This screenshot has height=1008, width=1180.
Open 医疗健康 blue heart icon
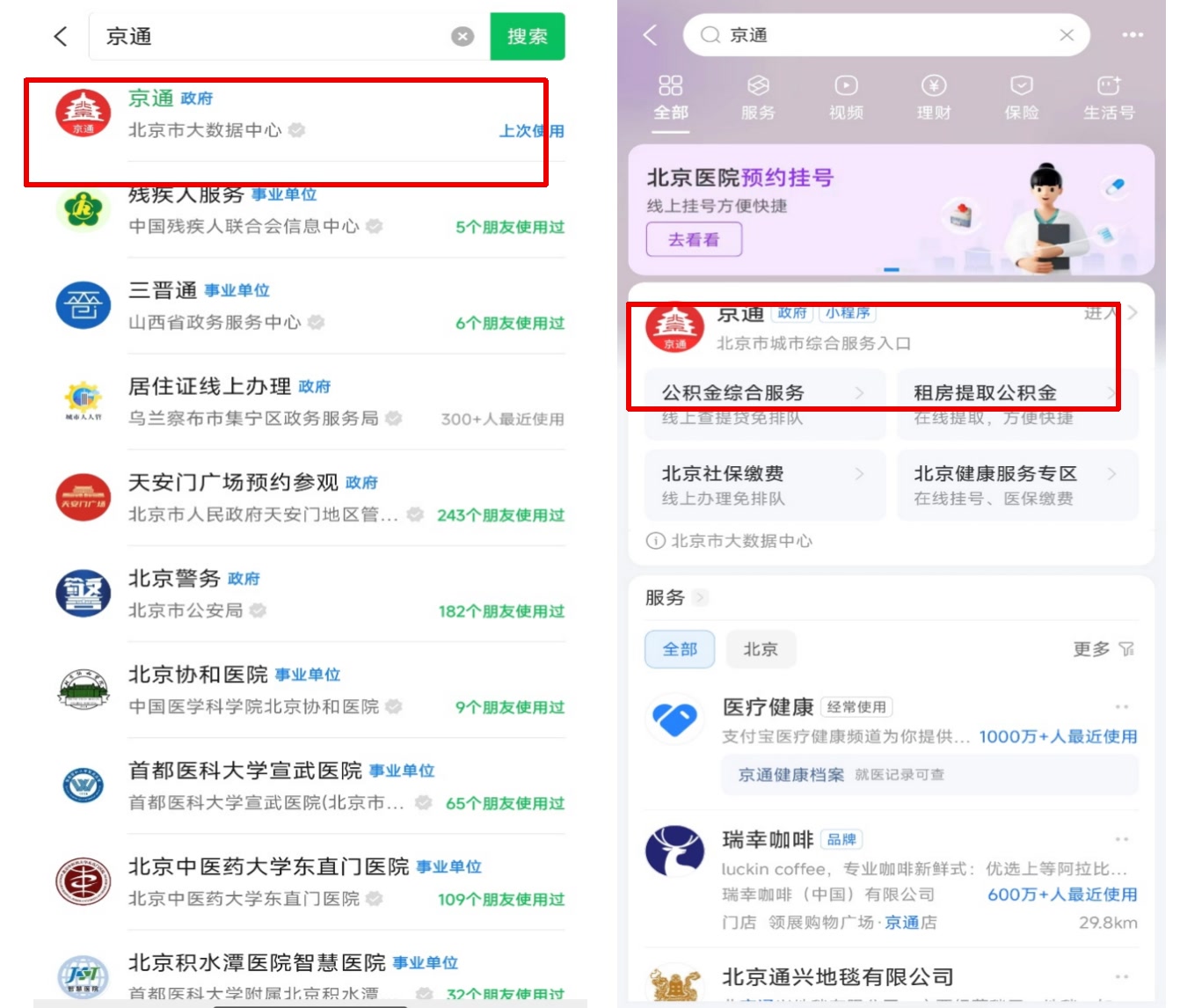(675, 719)
